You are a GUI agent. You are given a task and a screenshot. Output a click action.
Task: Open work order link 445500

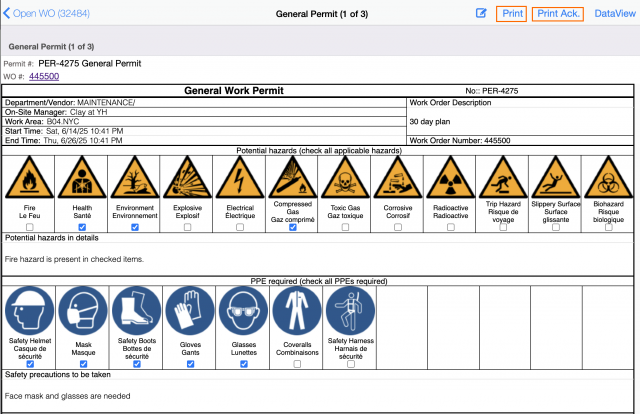44,76
